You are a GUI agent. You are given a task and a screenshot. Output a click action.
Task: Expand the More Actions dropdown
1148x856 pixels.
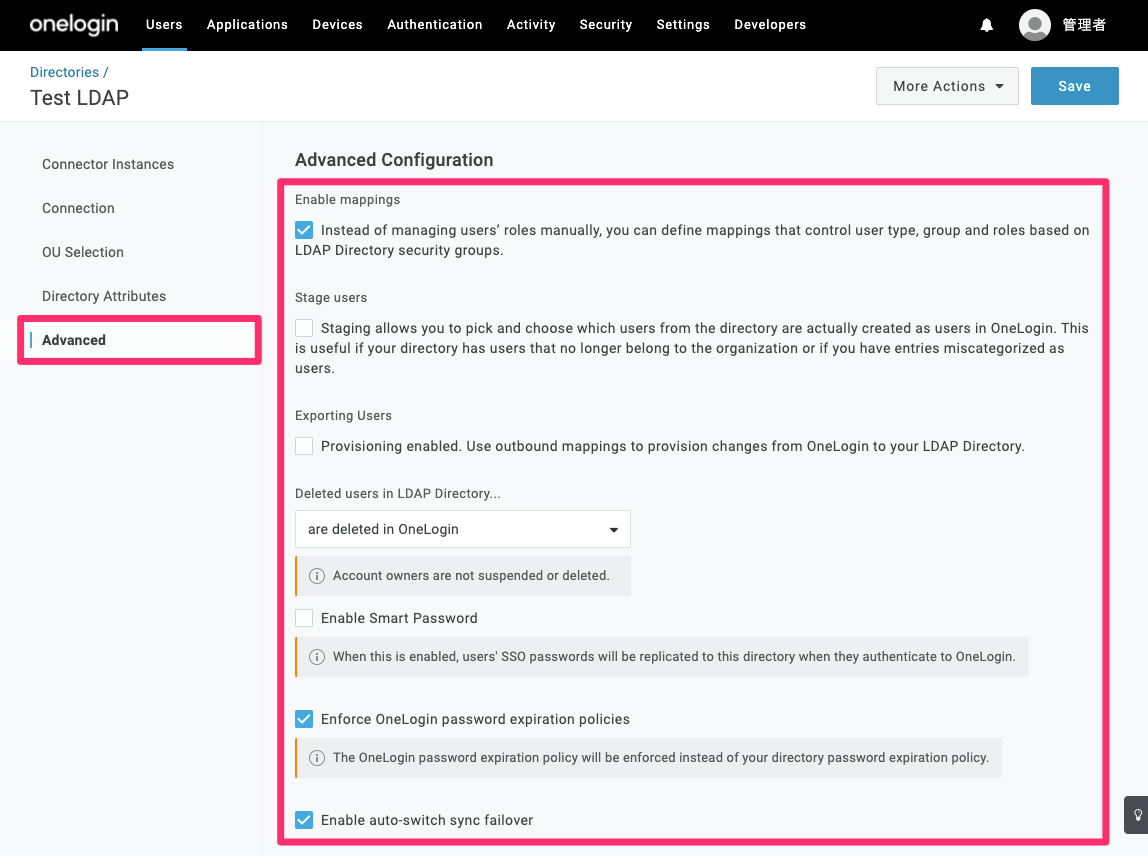point(947,86)
